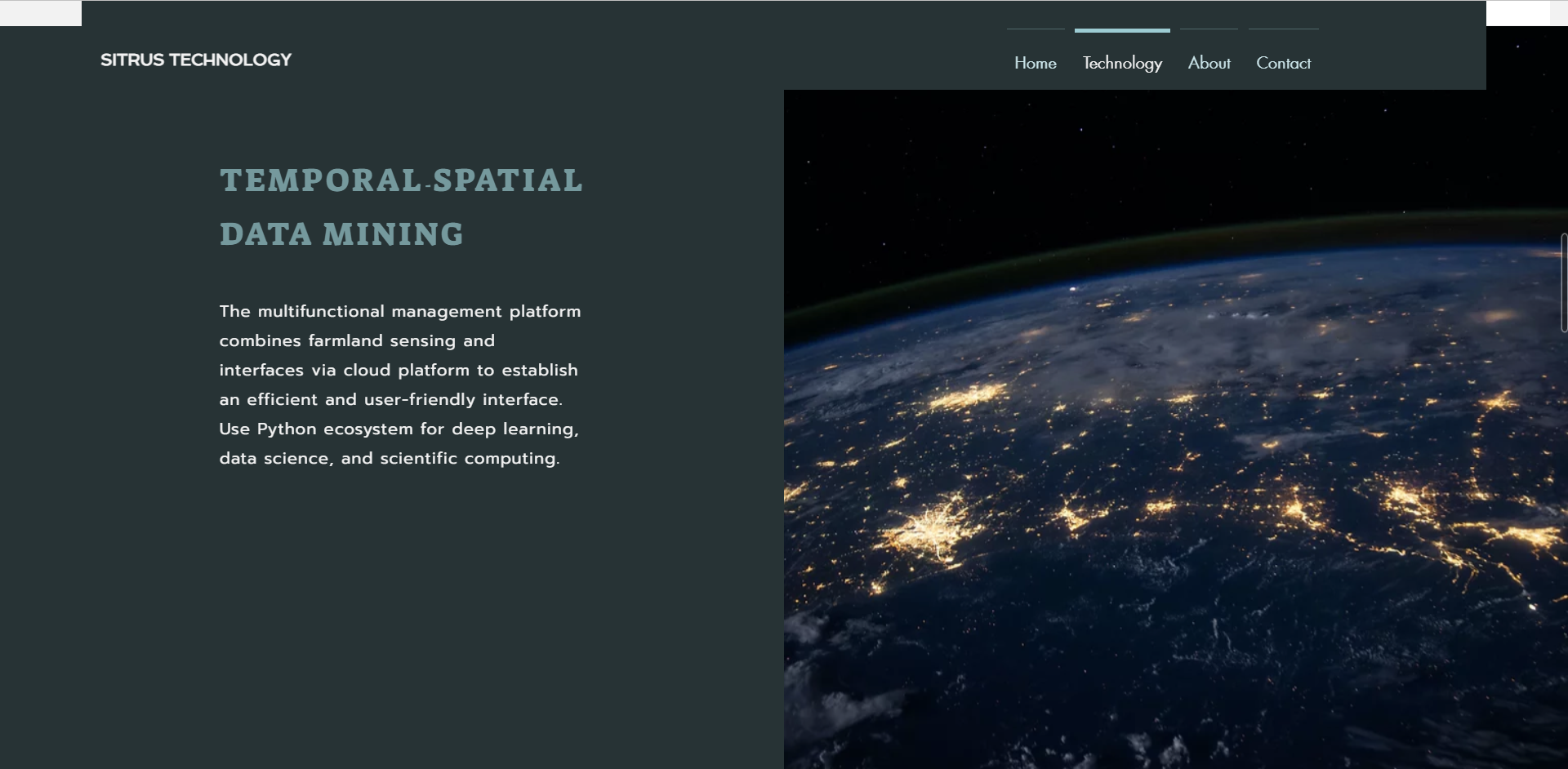Open the Contact page link
The height and width of the screenshot is (769, 1568).
point(1283,63)
